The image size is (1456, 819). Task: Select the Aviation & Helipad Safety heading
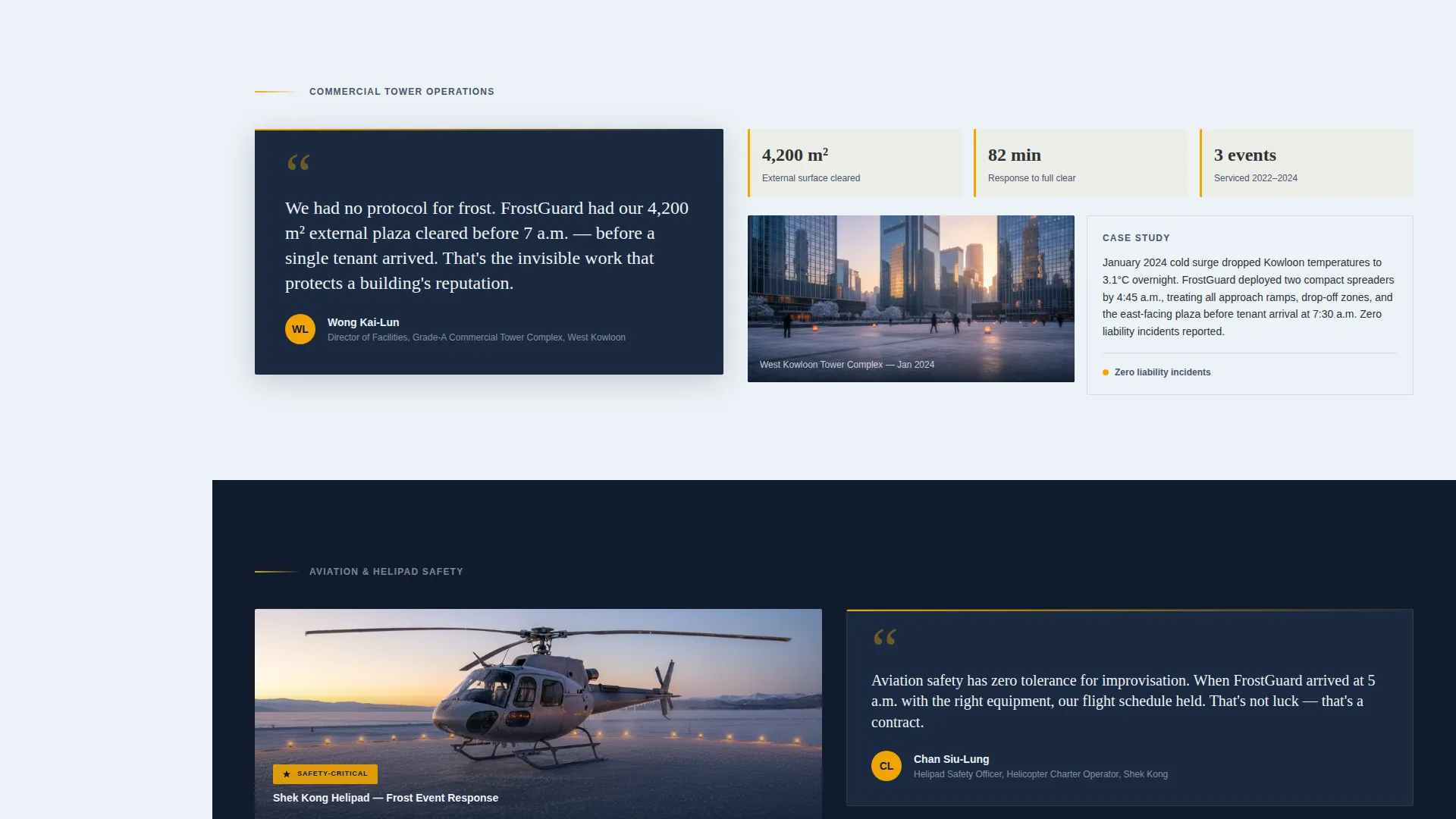(386, 572)
